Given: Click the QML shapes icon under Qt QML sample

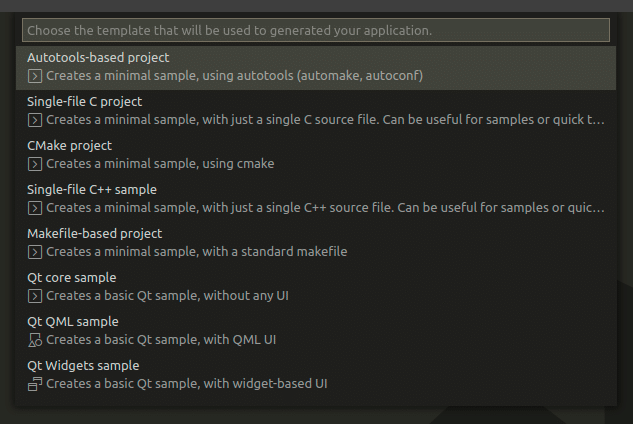Looking at the screenshot, I should click(x=35, y=340).
